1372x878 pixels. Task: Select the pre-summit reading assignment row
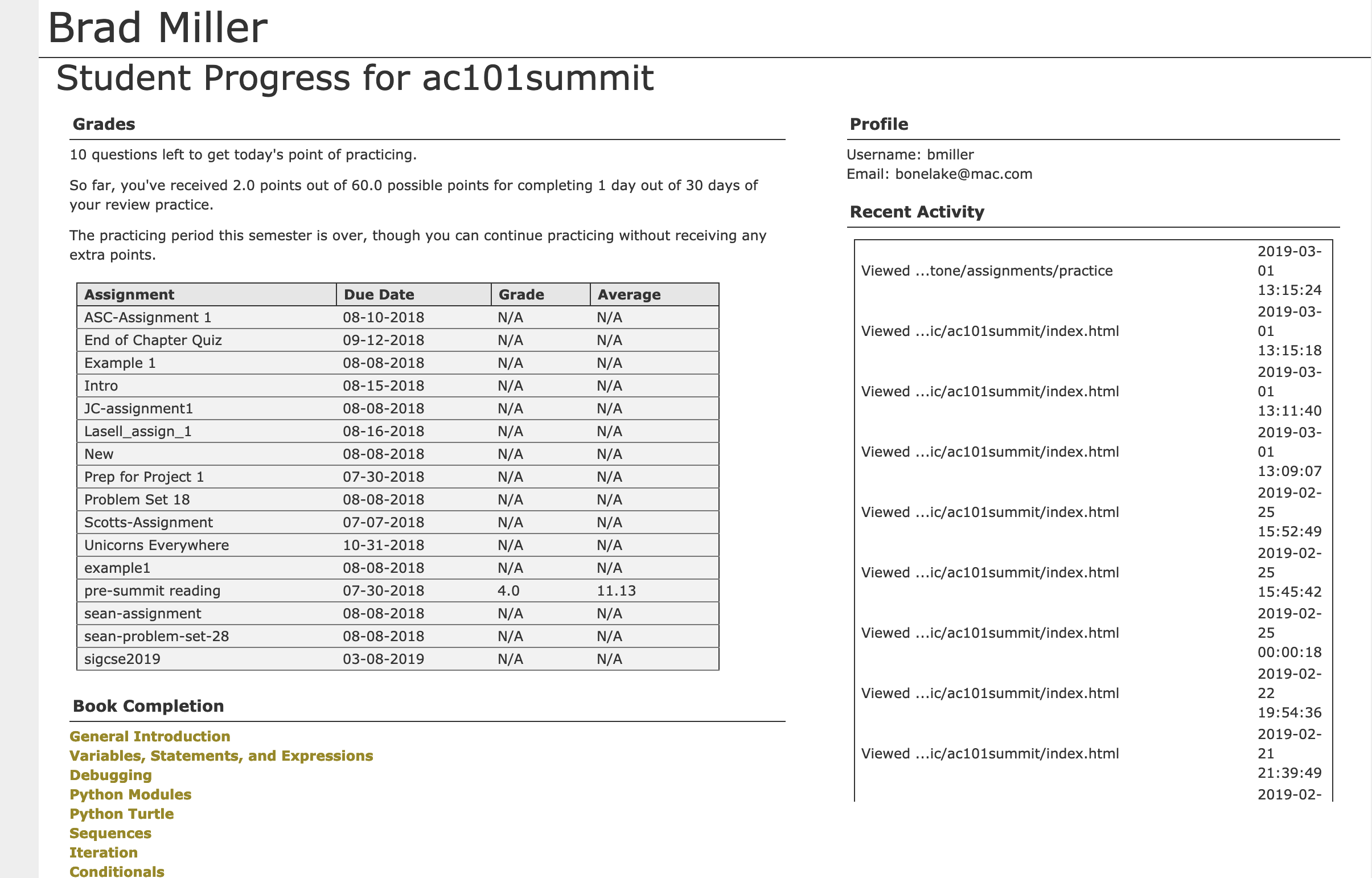tap(398, 590)
